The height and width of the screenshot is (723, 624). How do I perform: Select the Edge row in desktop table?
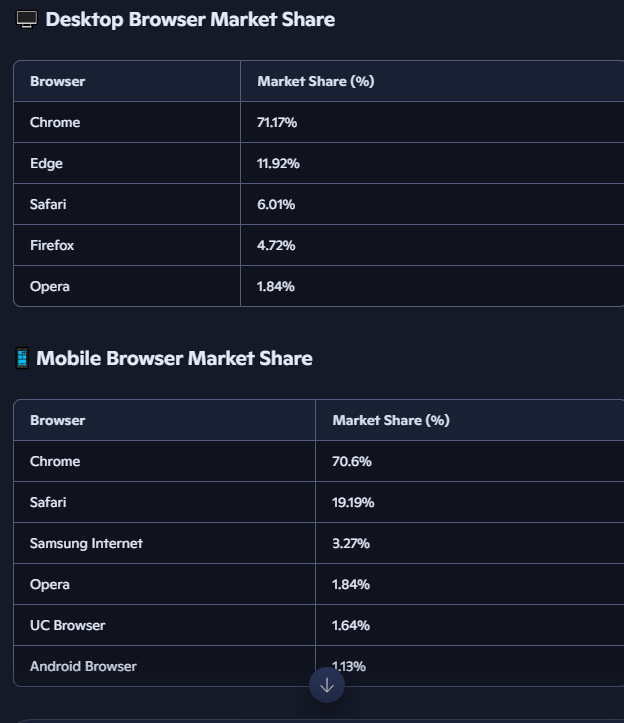[47, 163]
